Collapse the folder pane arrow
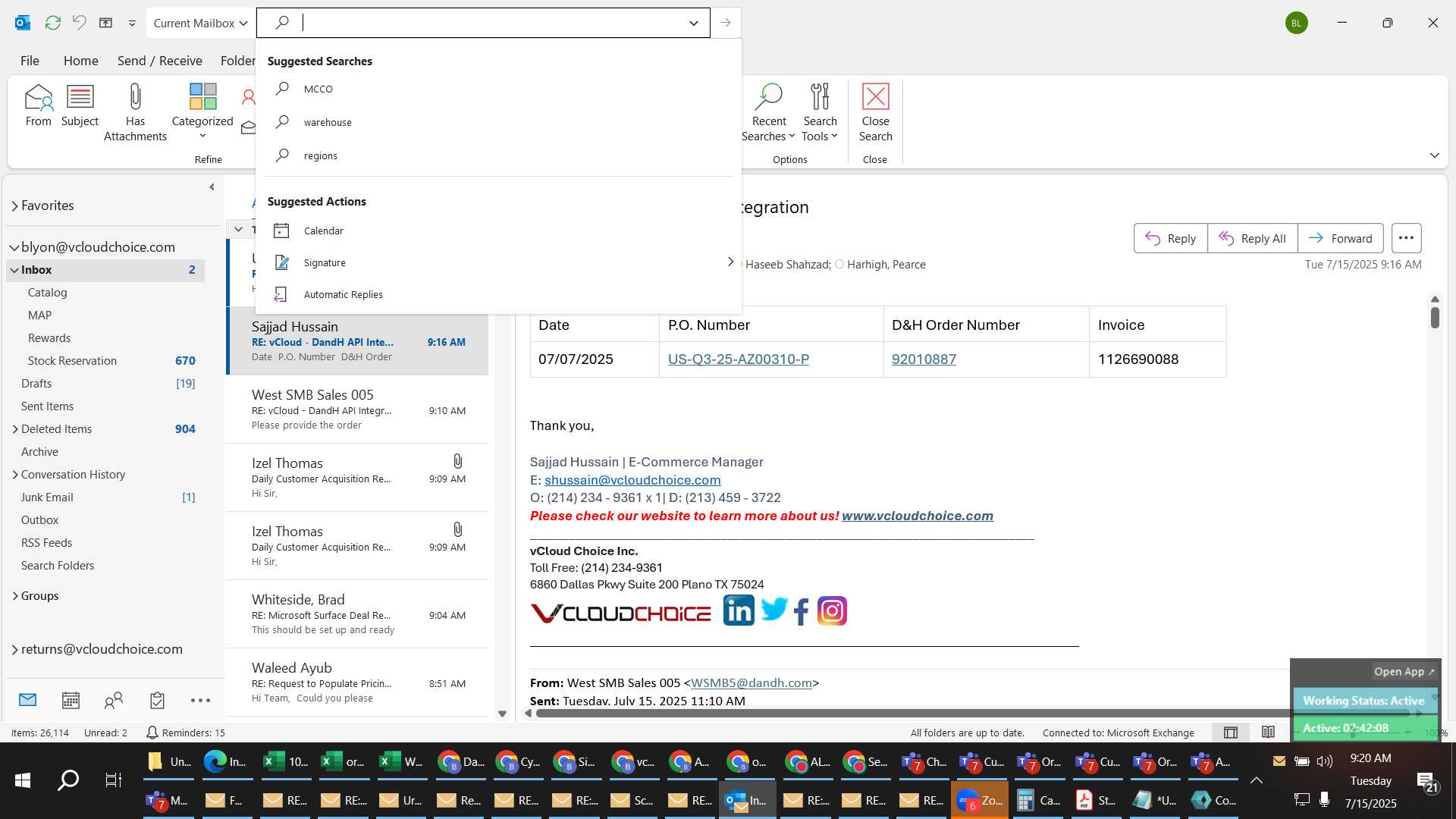1456x819 pixels. click(212, 187)
